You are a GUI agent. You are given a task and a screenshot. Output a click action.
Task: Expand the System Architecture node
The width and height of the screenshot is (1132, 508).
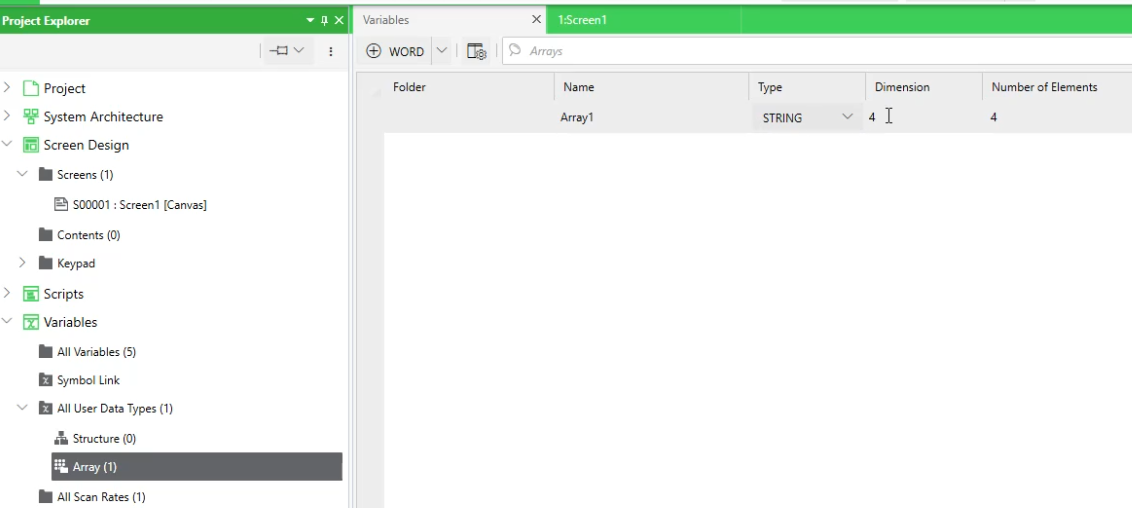point(7,115)
